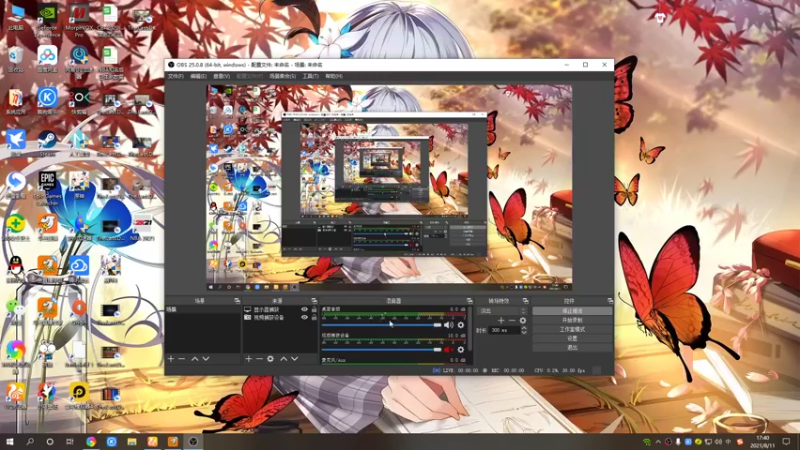The height and width of the screenshot is (450, 800).
Task: Add a transition with the transitions plus icon
Action: tap(501, 320)
